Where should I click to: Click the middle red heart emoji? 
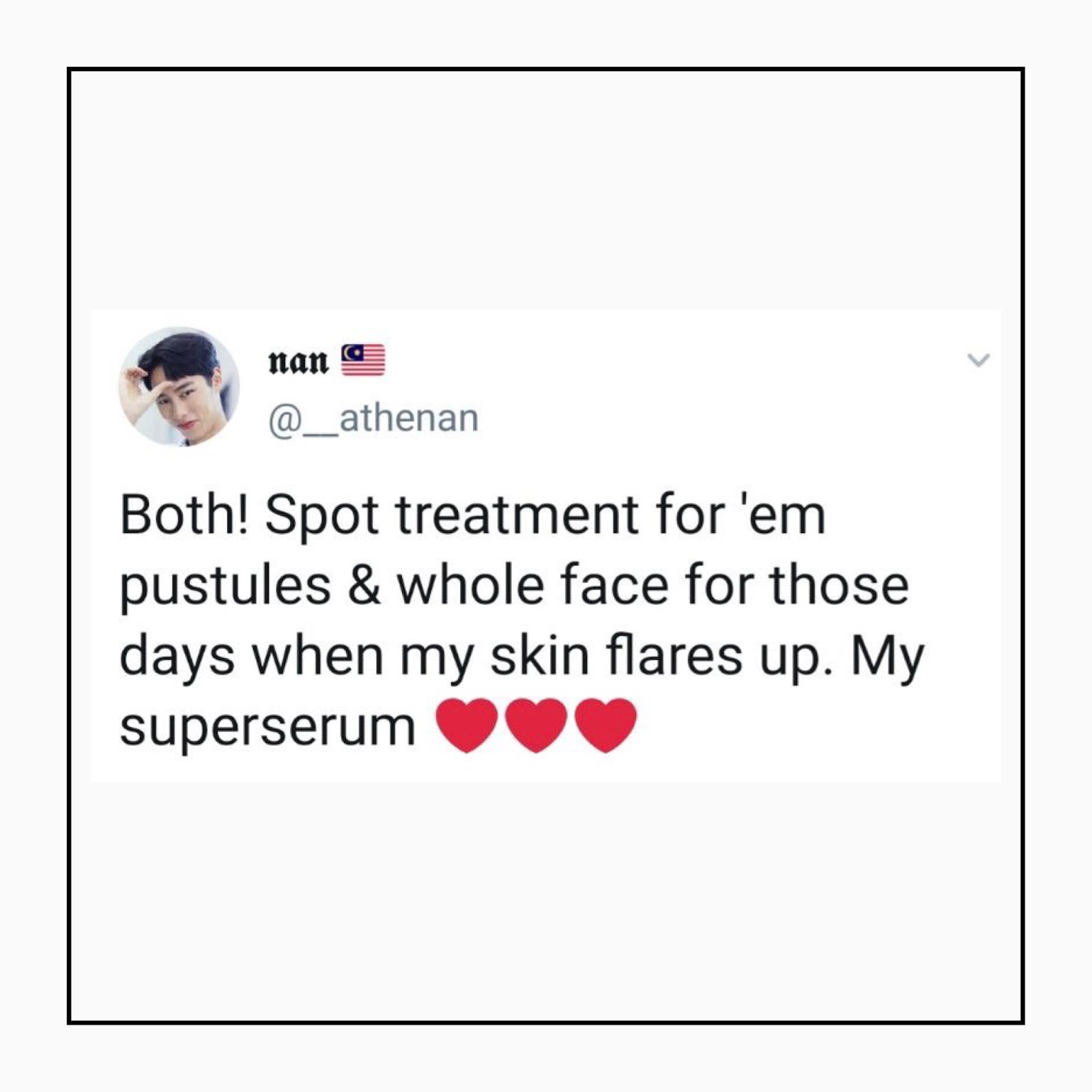536,725
